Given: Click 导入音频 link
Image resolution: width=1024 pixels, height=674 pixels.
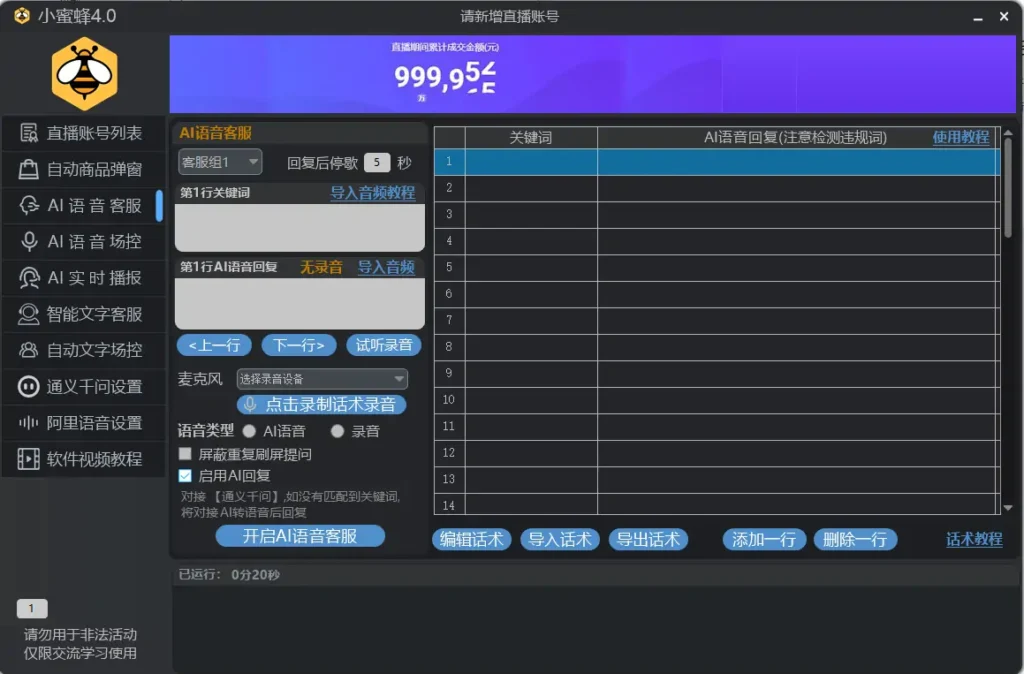Looking at the screenshot, I should (386, 267).
